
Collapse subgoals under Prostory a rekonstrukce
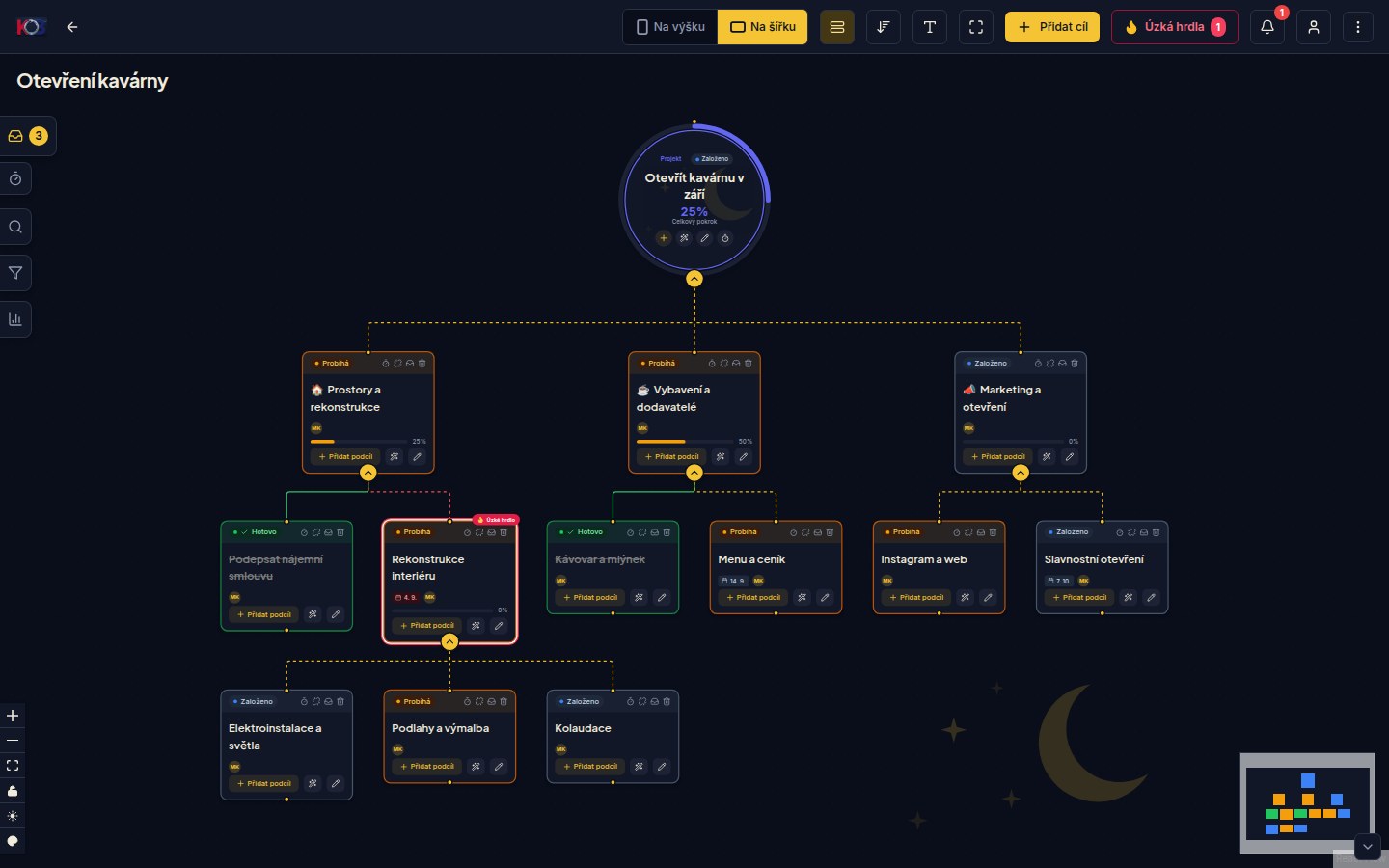pyautogui.click(x=368, y=473)
